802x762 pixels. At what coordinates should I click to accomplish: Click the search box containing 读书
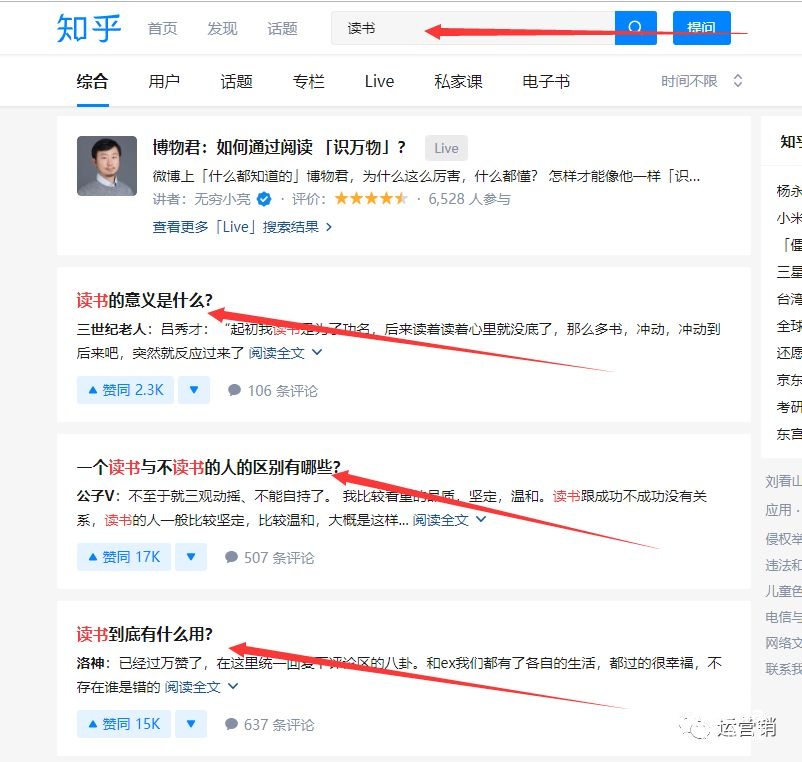470,28
